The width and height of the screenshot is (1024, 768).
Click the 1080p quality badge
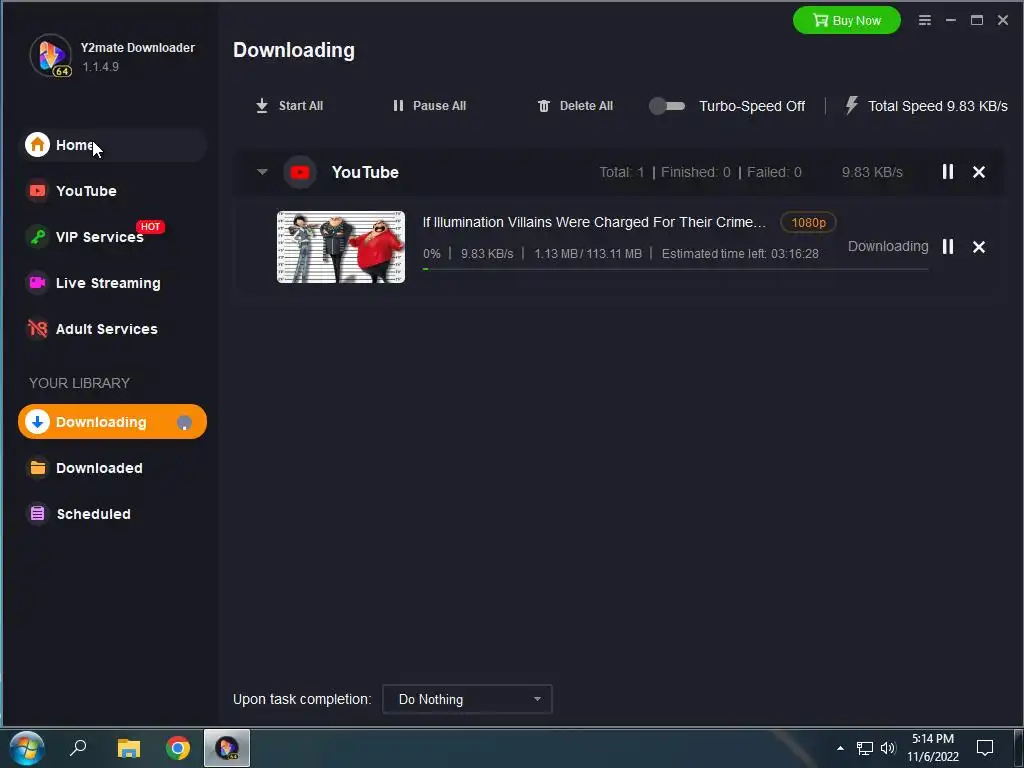[808, 223]
